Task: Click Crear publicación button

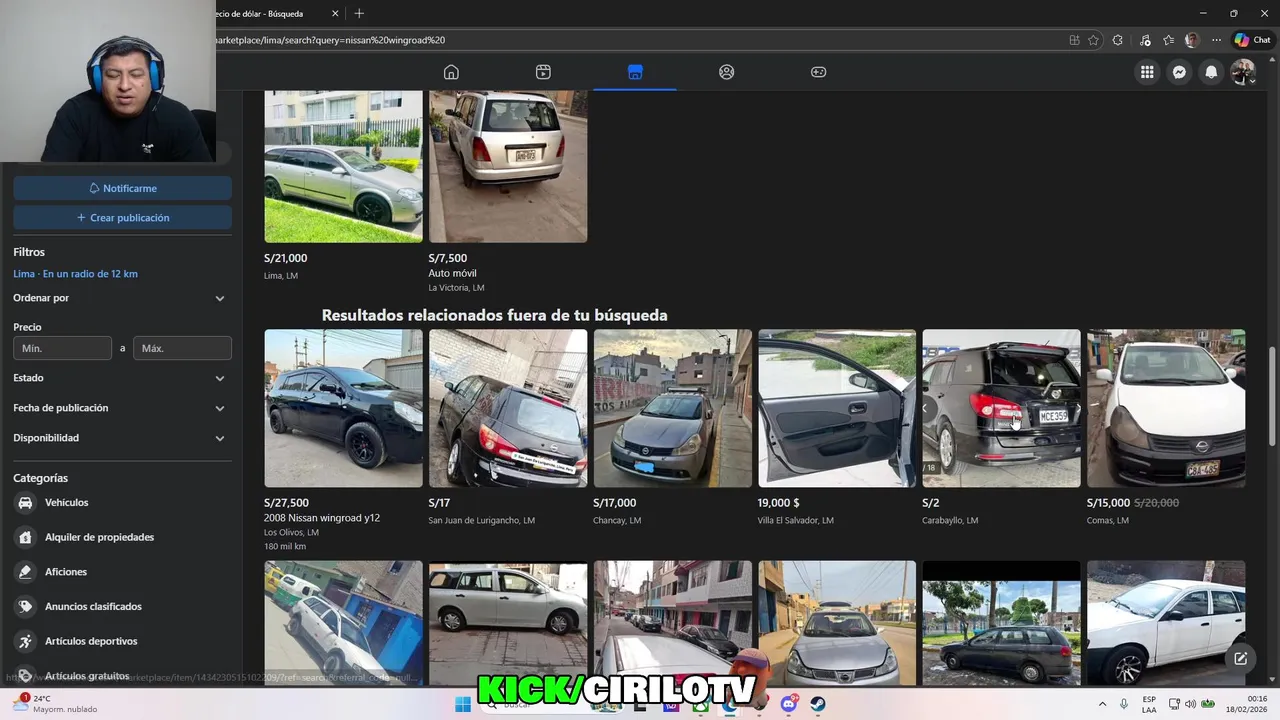Action: tap(122, 217)
